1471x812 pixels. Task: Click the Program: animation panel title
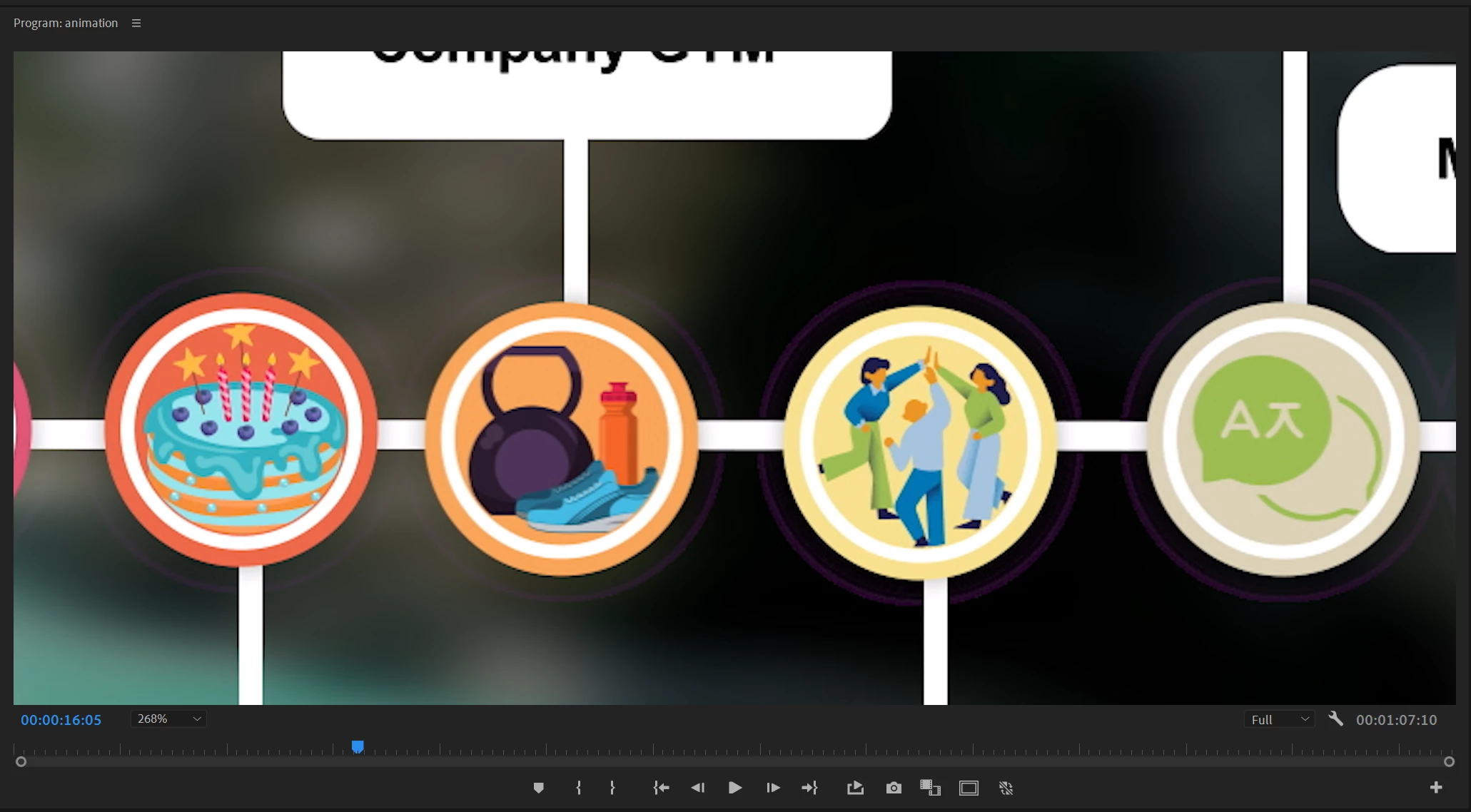(66, 24)
